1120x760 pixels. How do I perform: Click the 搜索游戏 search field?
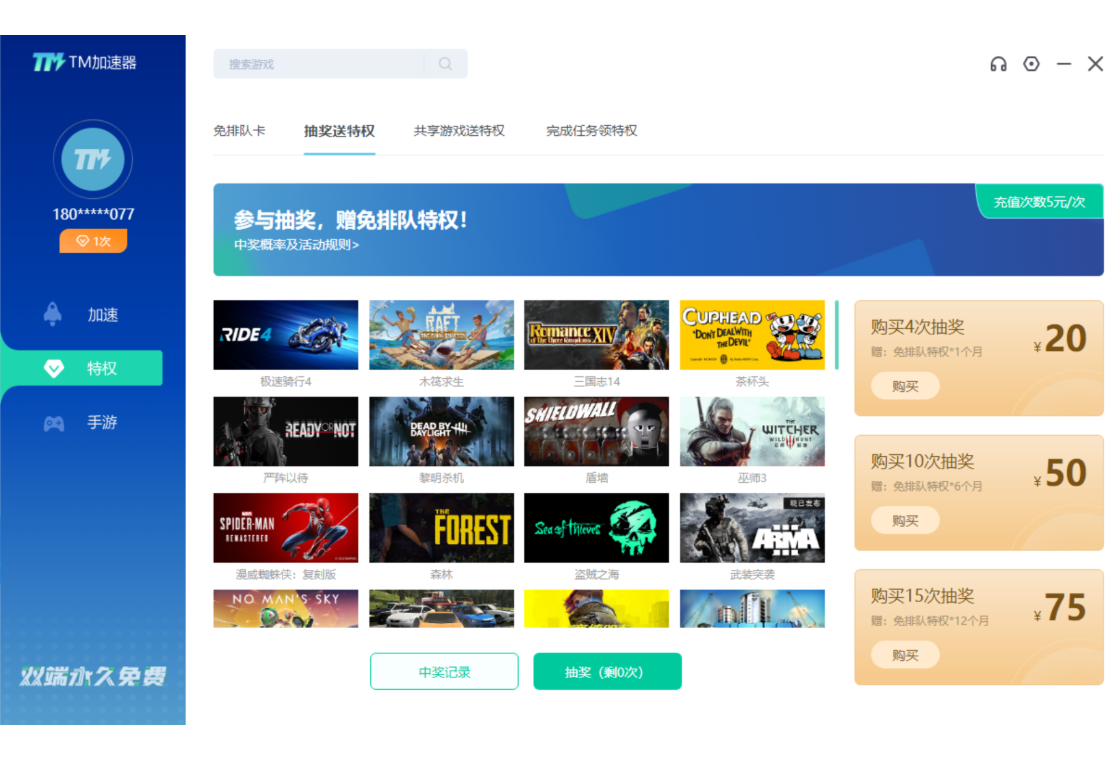[x=320, y=64]
